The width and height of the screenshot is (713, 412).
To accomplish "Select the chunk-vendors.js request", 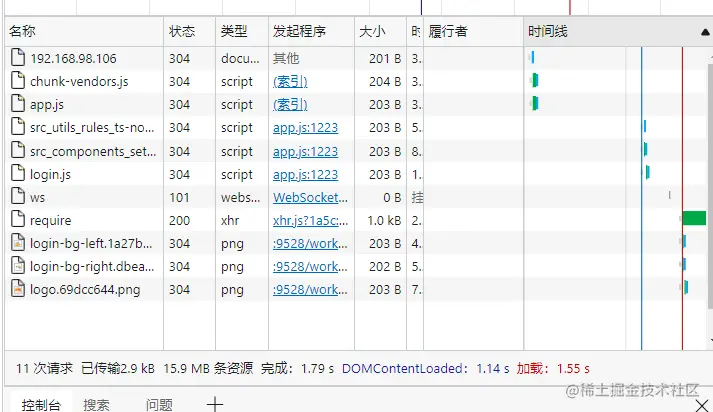I will pyautogui.click(x=79, y=81).
